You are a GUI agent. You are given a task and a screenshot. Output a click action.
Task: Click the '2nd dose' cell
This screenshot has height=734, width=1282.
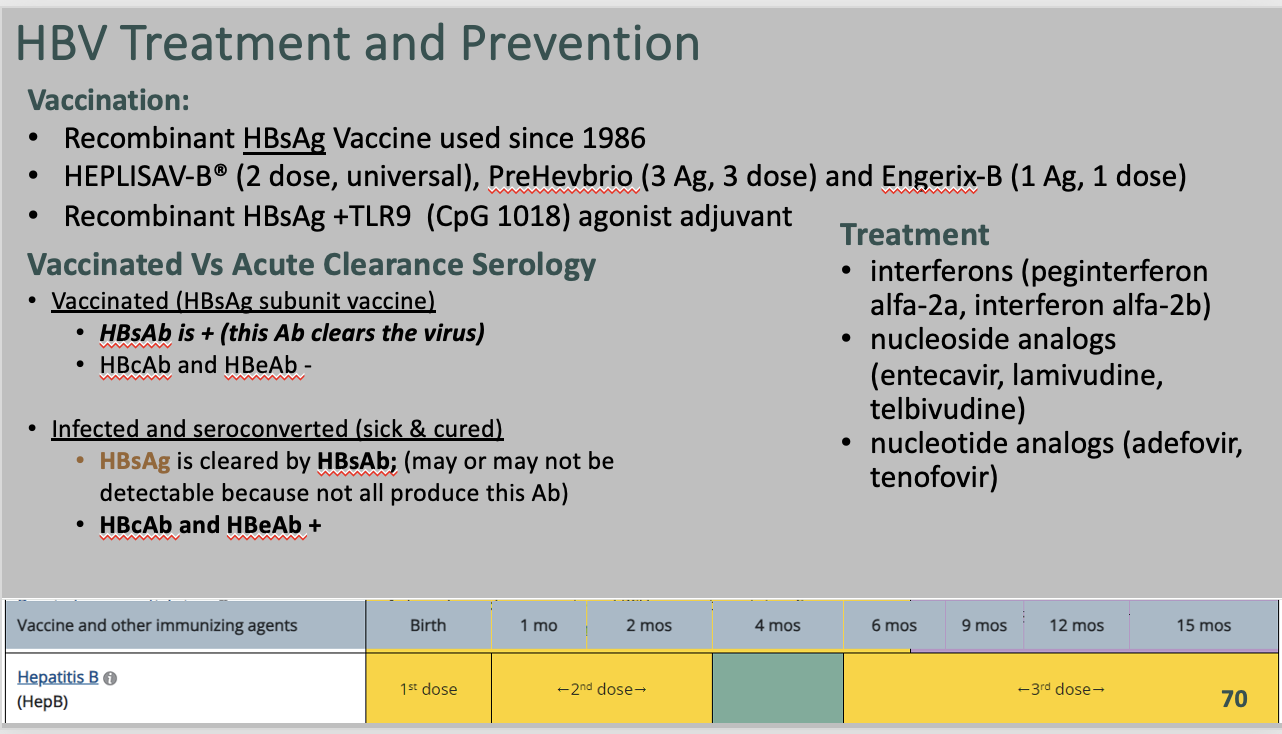coord(601,688)
